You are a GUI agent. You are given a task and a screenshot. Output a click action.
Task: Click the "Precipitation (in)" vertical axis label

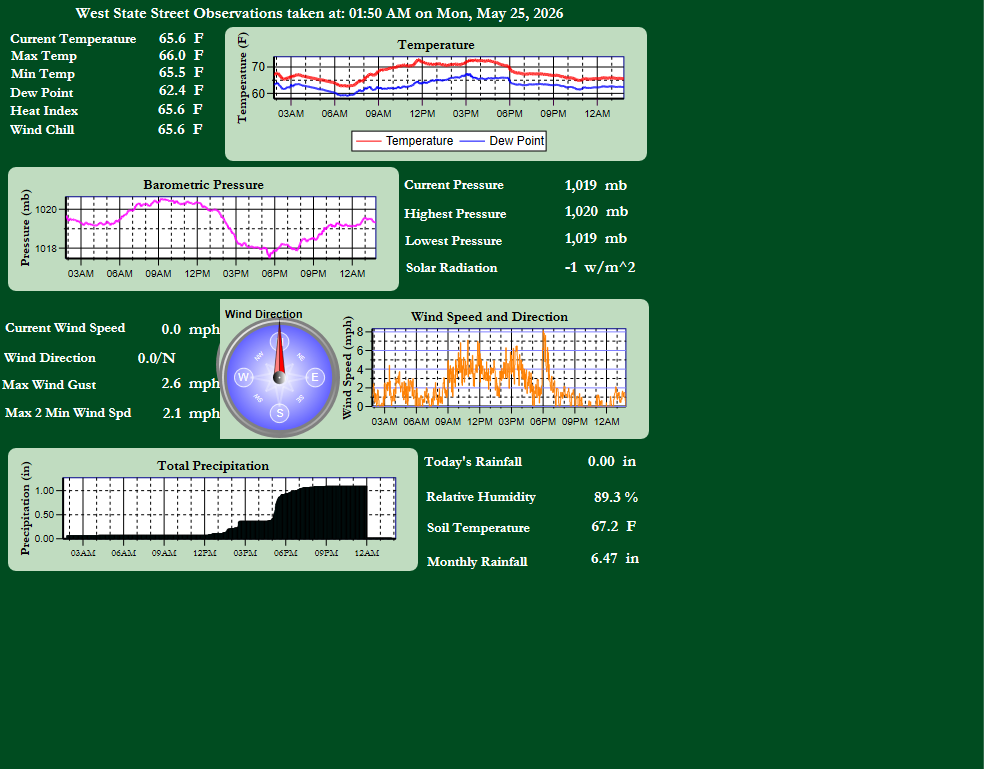[25, 508]
